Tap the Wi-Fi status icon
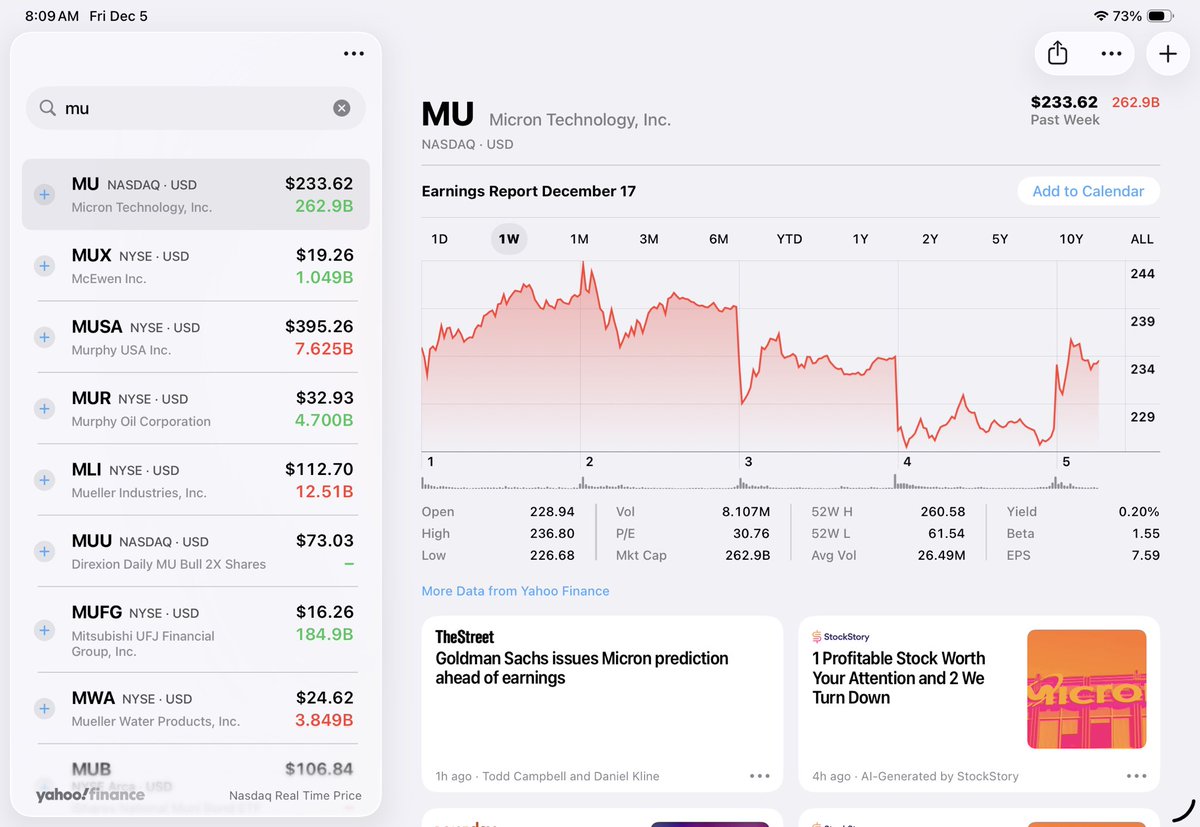The width and height of the screenshot is (1200, 827). (x=1101, y=16)
